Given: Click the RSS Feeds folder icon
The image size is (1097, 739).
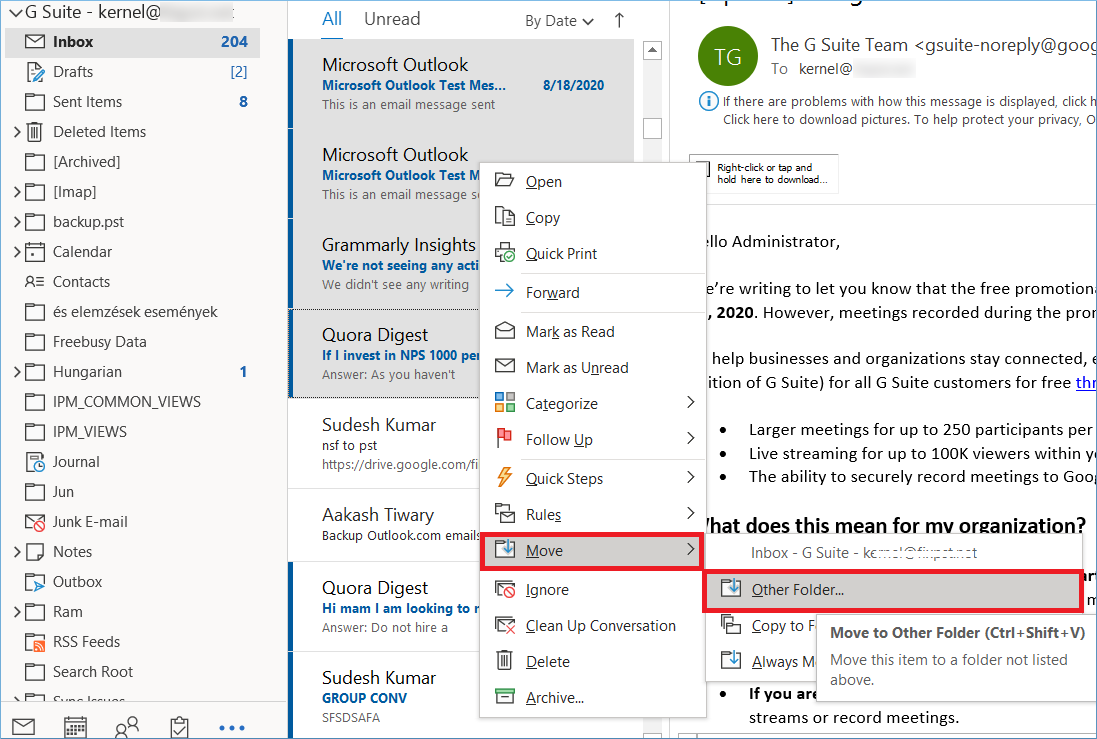Looking at the screenshot, I should click(x=34, y=642).
